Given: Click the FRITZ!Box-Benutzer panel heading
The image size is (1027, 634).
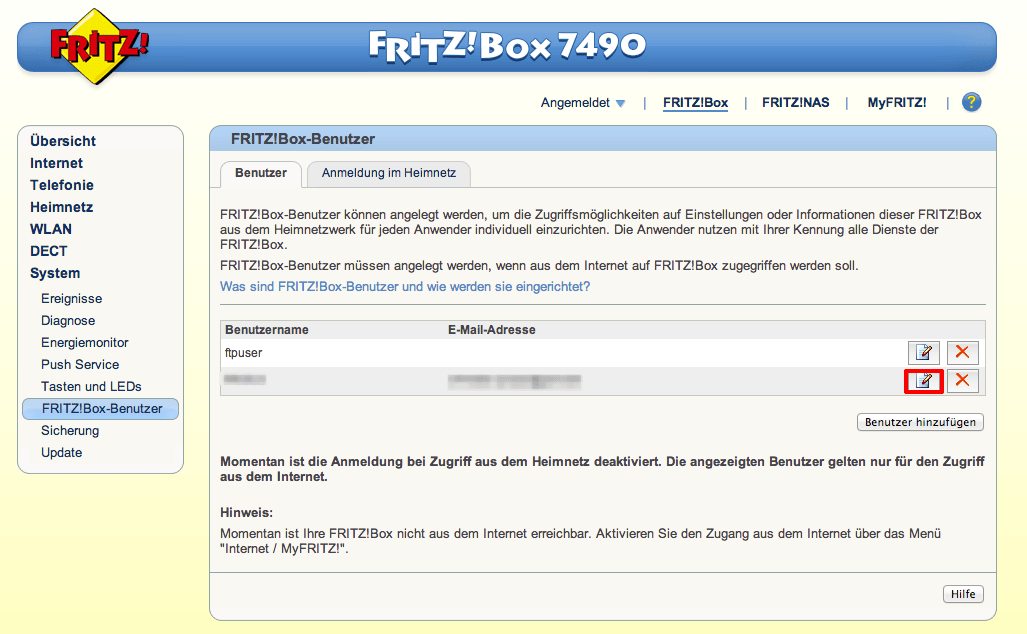Looking at the screenshot, I should click(x=303, y=139).
